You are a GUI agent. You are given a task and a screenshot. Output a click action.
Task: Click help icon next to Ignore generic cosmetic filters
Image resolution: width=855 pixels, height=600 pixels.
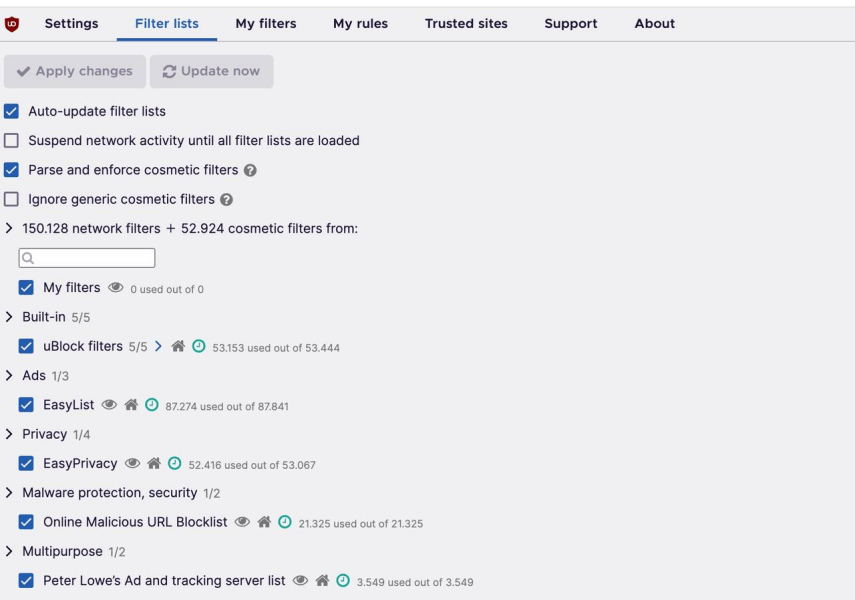point(226,200)
